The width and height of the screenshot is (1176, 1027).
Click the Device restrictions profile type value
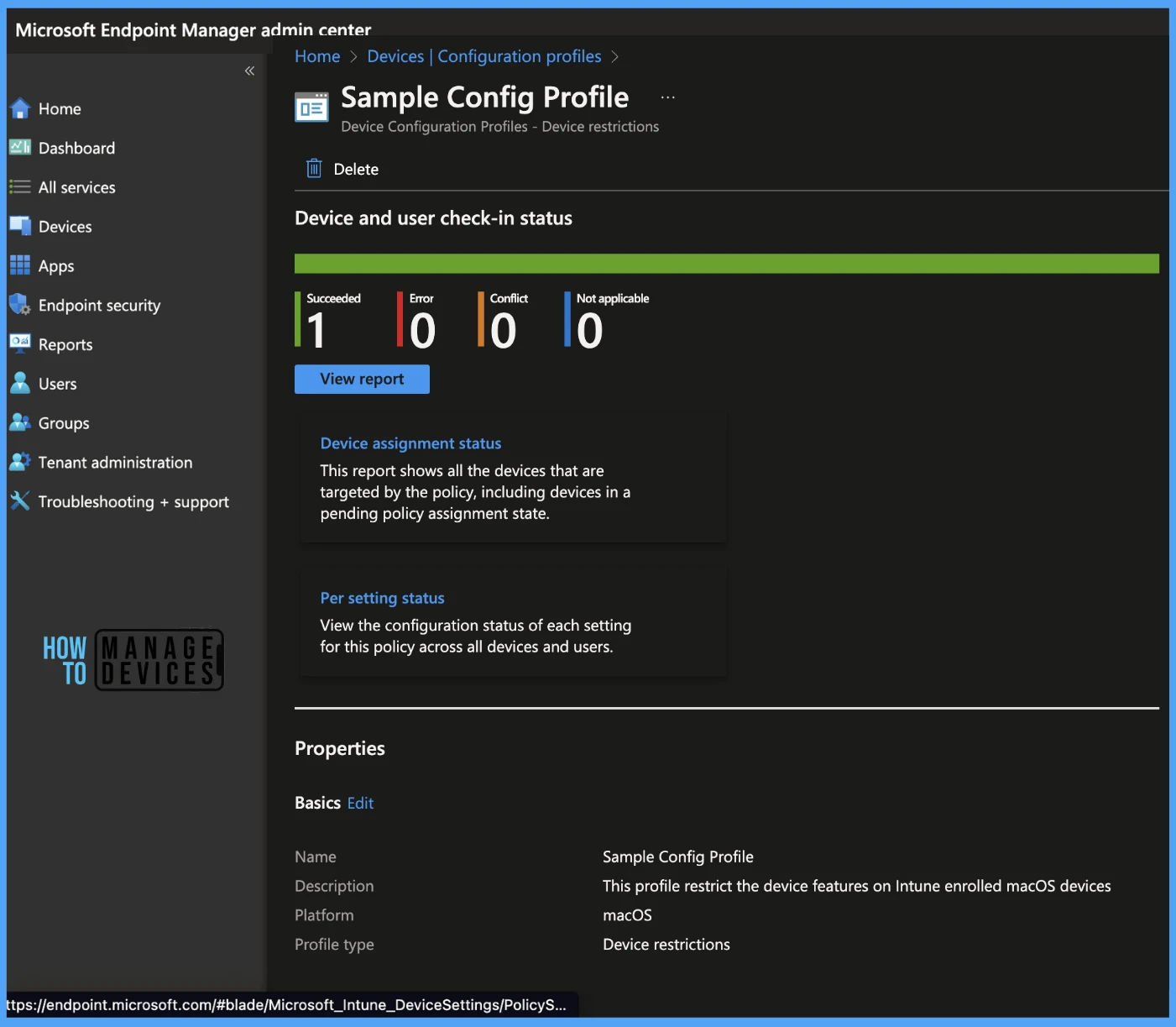(x=666, y=945)
